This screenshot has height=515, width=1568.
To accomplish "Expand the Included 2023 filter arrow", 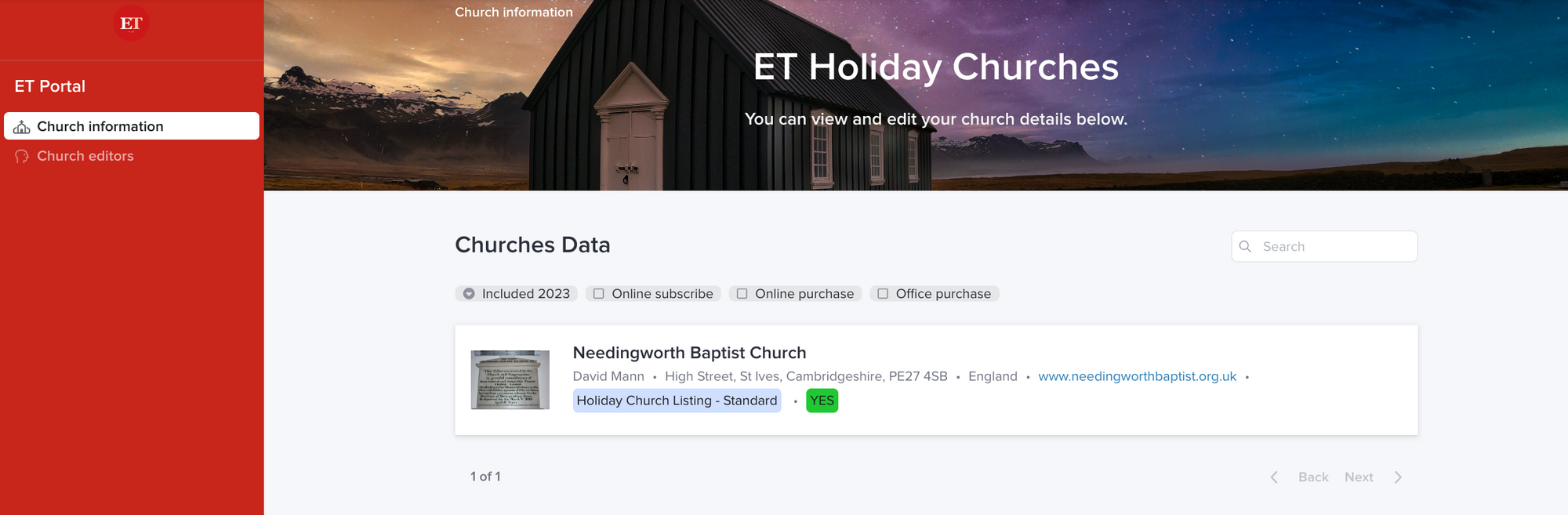I will click(x=469, y=294).
